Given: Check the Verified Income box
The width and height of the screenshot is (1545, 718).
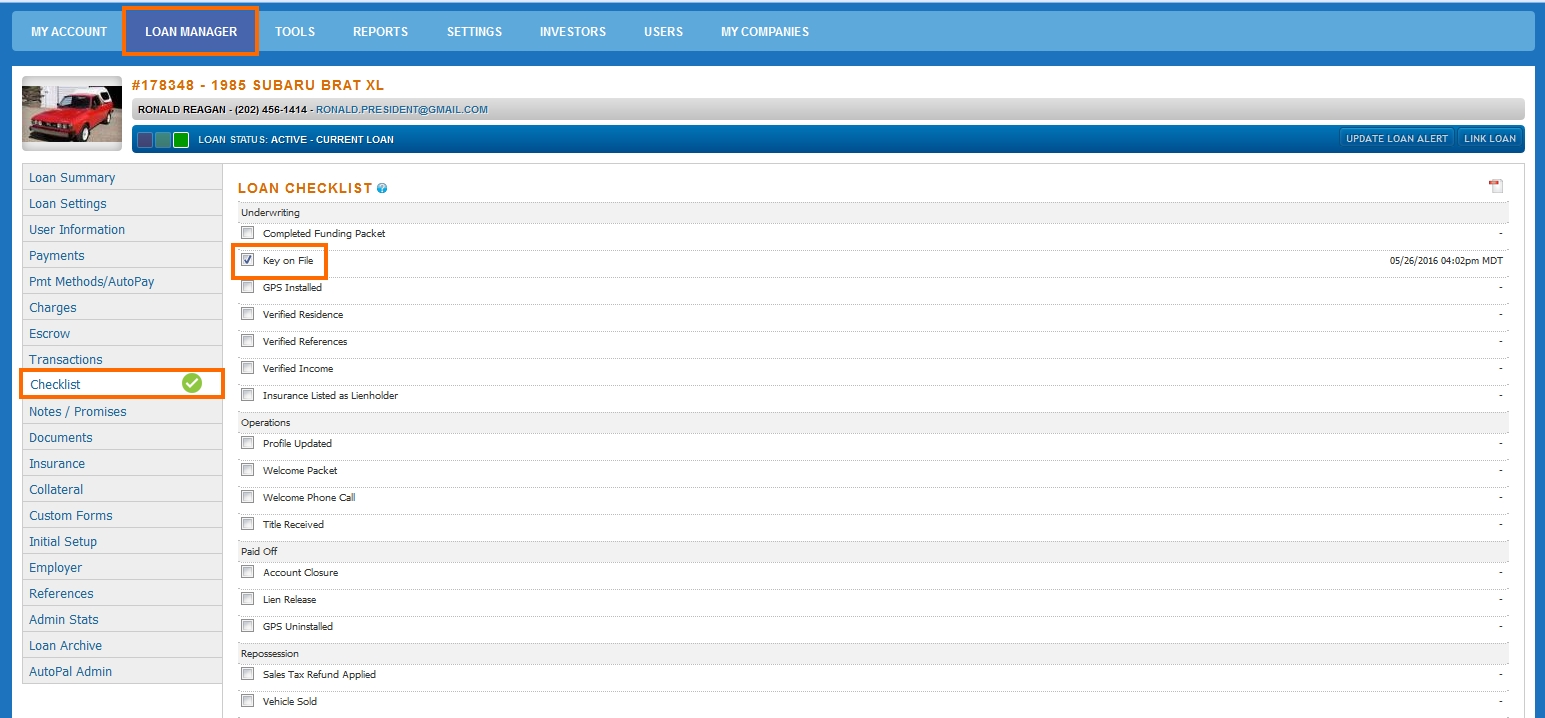Looking at the screenshot, I should tap(248, 368).
